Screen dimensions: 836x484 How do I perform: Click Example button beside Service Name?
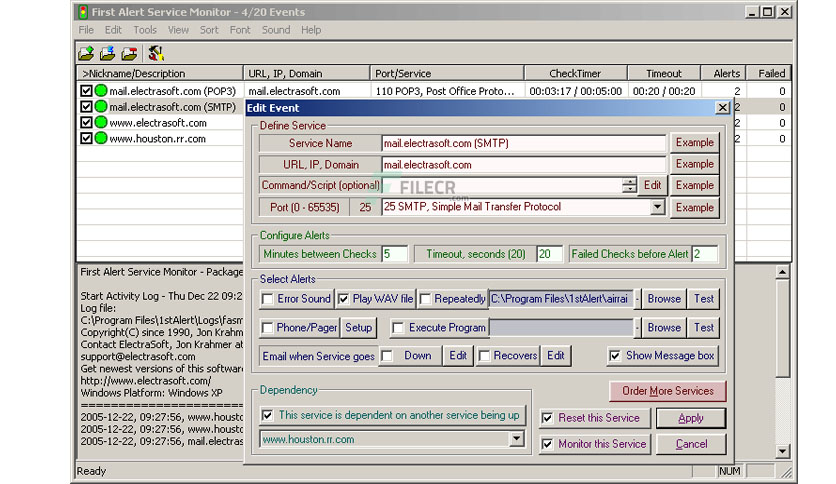click(x=694, y=143)
